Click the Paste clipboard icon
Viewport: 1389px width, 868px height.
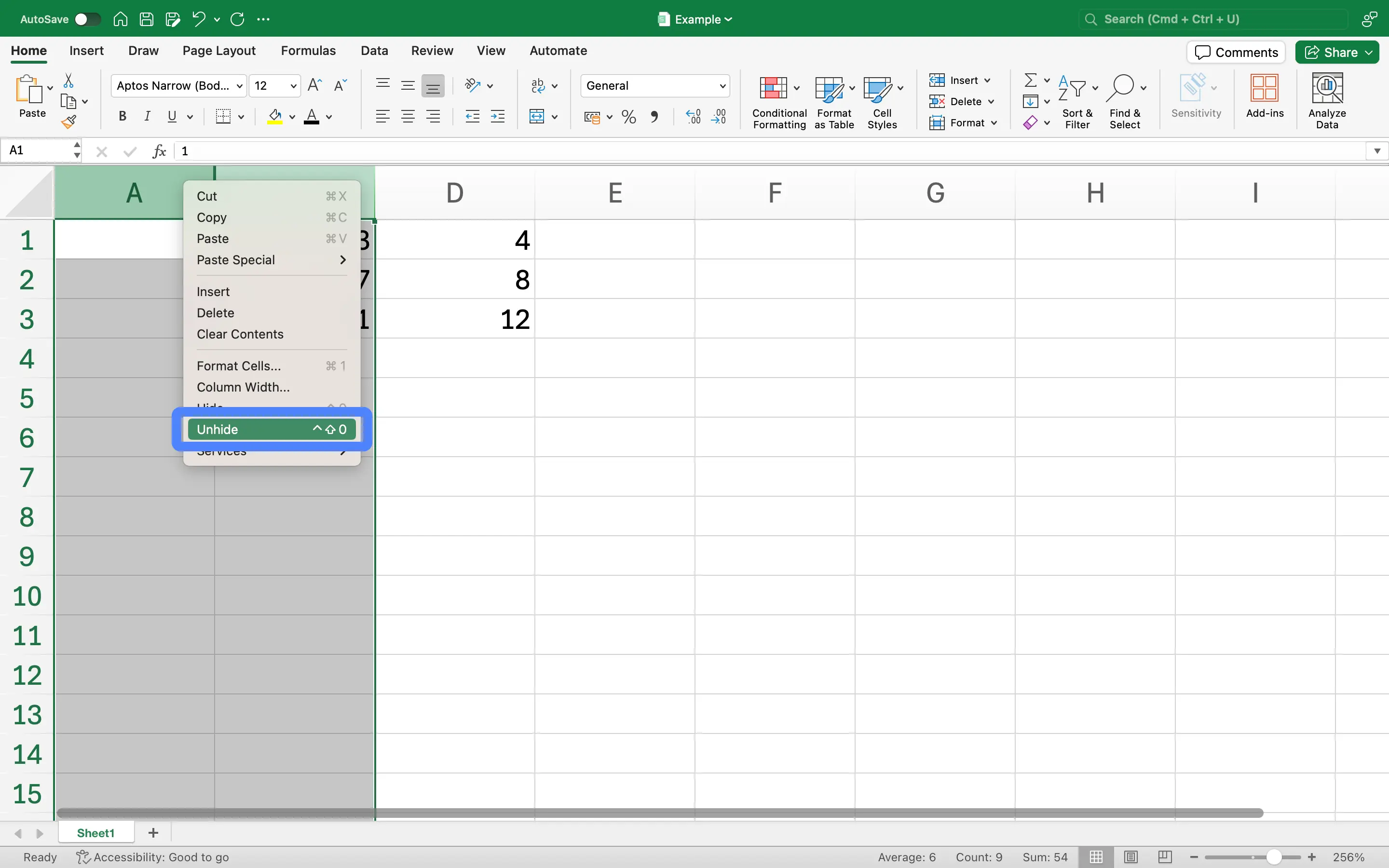coord(29,90)
